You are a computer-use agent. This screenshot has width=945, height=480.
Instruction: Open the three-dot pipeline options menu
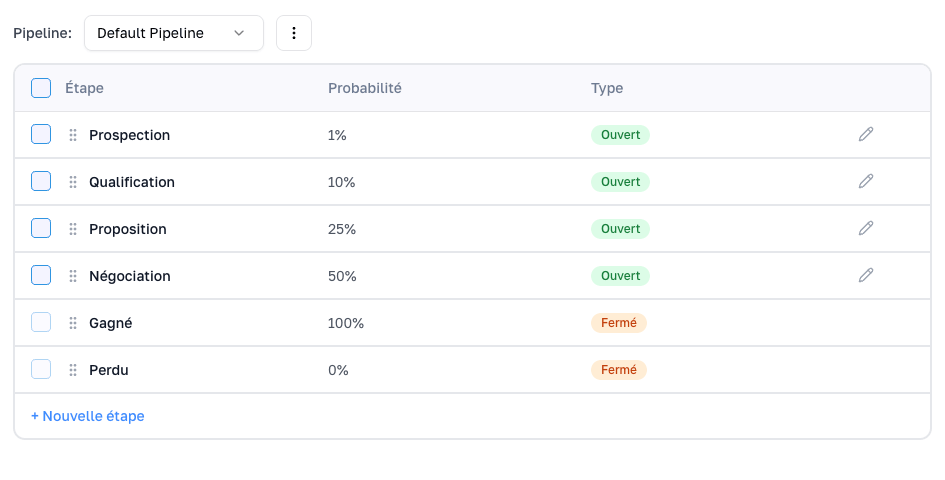[294, 33]
